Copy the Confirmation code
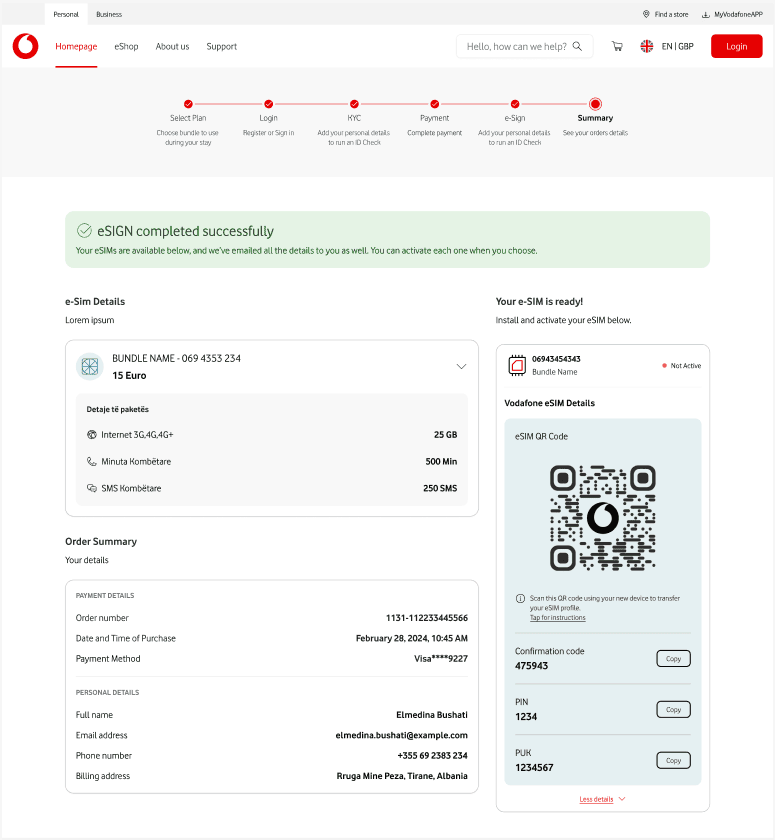 [x=673, y=658]
